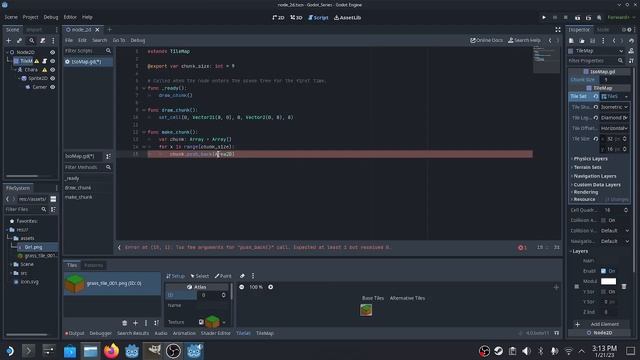This screenshot has height=360, width=640.
Task: Open the AssetLib workspace
Action: [347, 18]
